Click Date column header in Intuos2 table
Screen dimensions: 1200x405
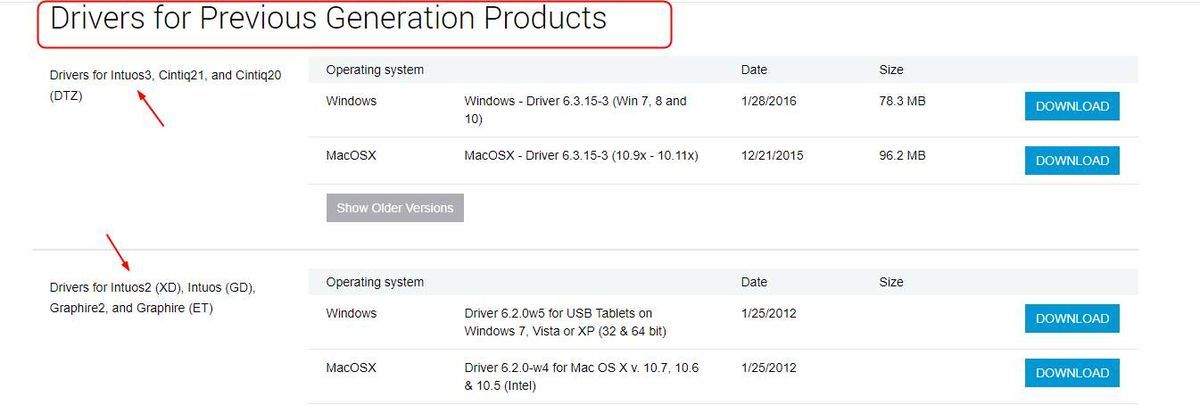point(754,282)
